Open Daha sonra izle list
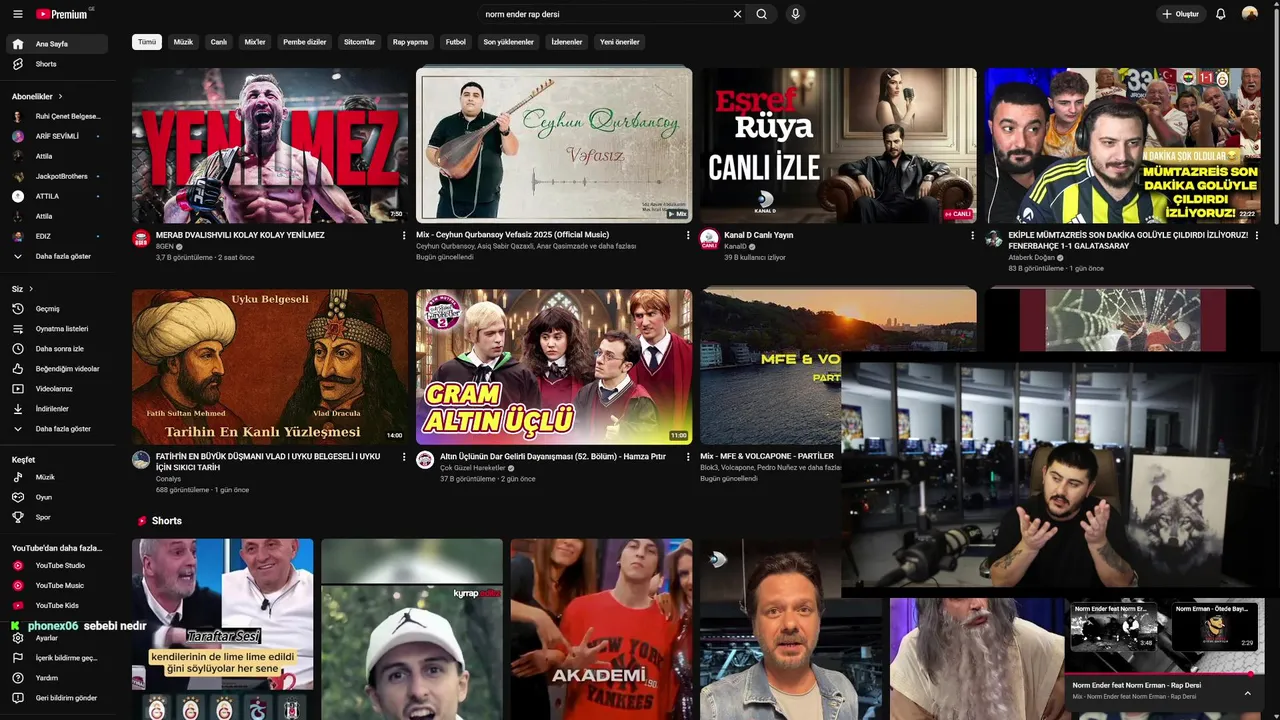Screen dimensions: 1280x720 tap(57, 349)
